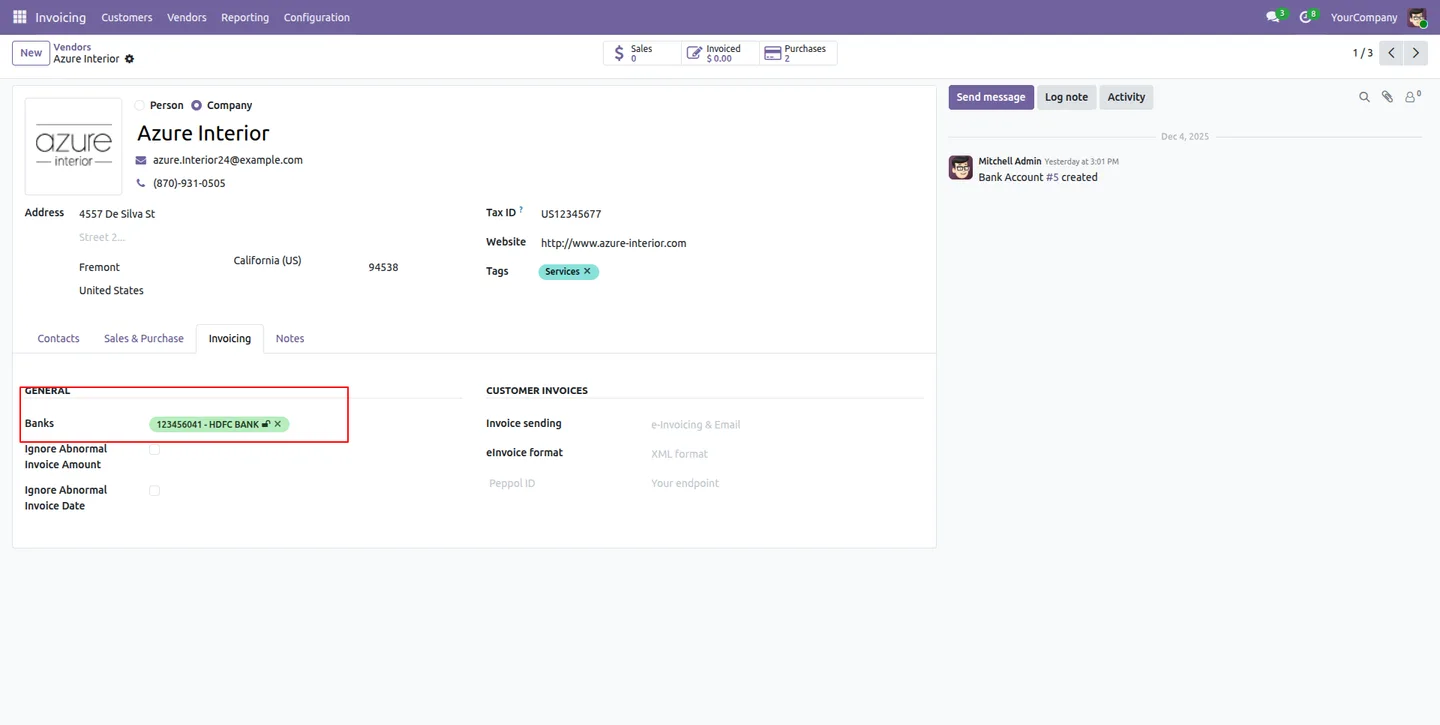Click the Invoicing app title
The height and width of the screenshot is (725, 1440).
(x=61, y=17)
